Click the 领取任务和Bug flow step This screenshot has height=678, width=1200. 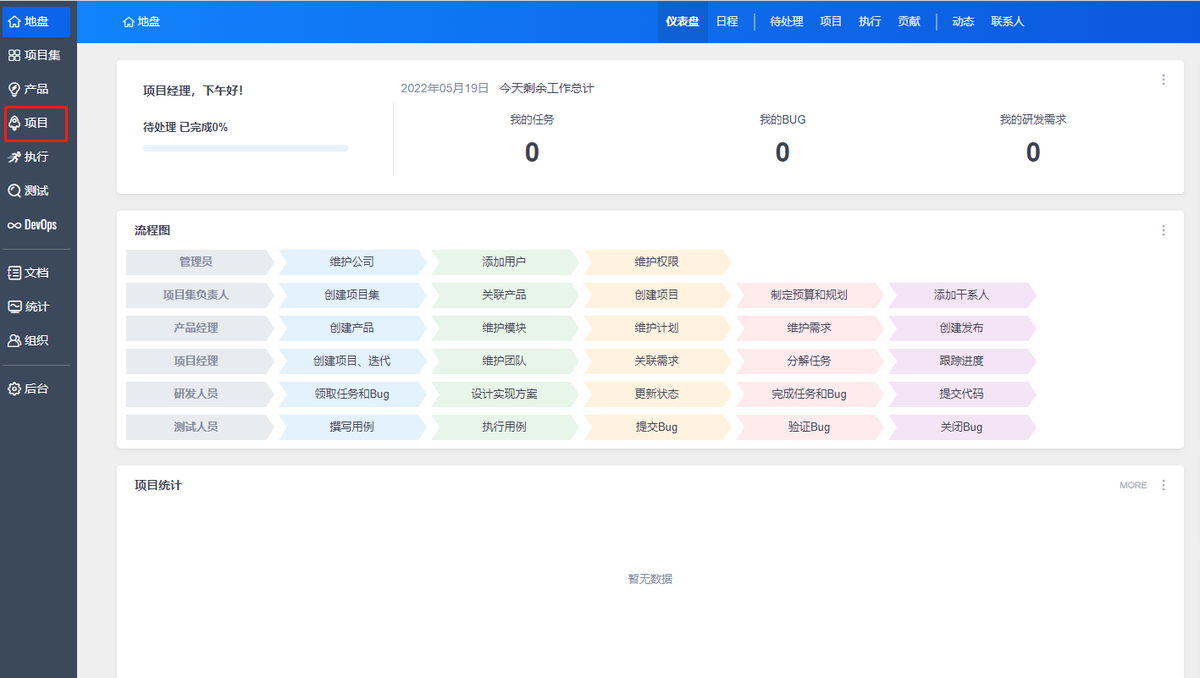pos(352,394)
